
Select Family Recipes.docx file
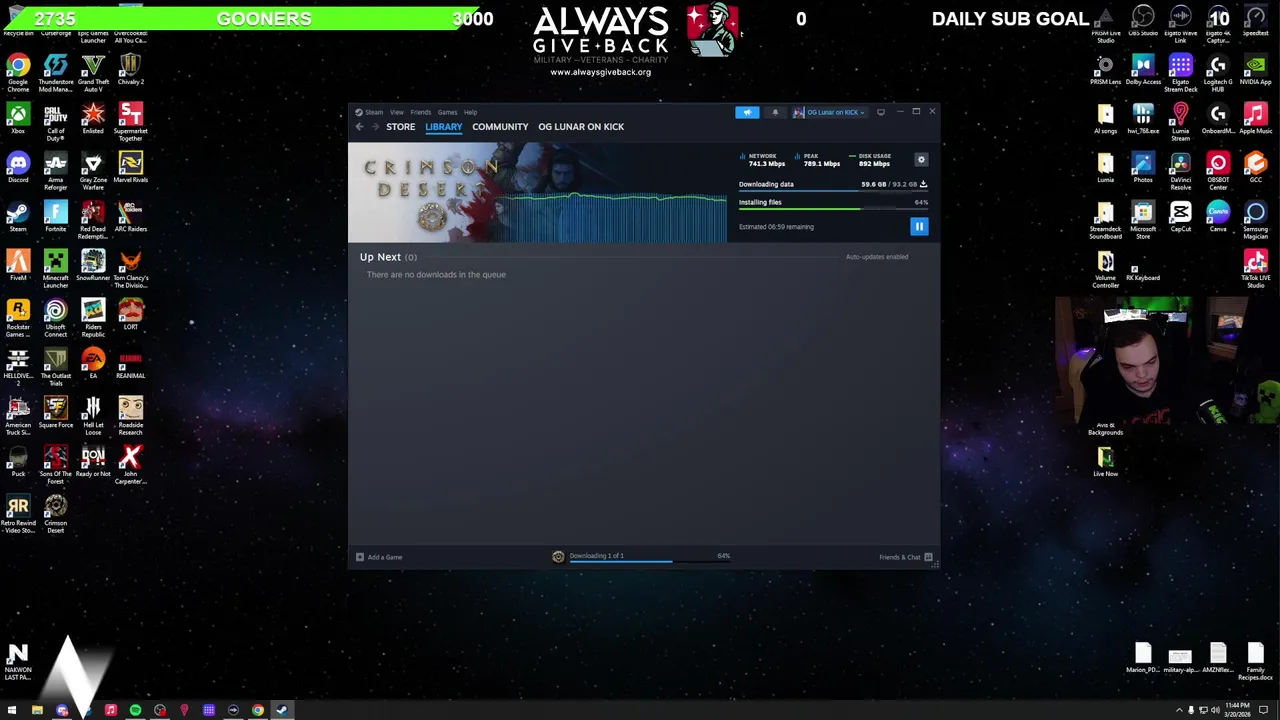coord(1255,662)
